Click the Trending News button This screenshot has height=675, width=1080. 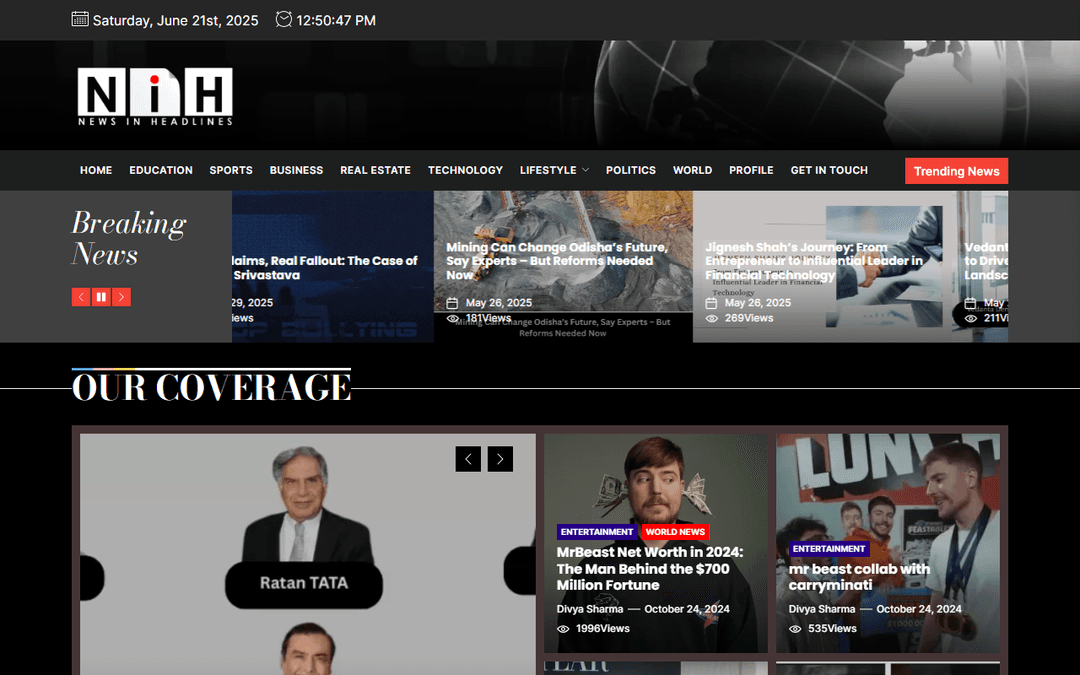pos(957,171)
